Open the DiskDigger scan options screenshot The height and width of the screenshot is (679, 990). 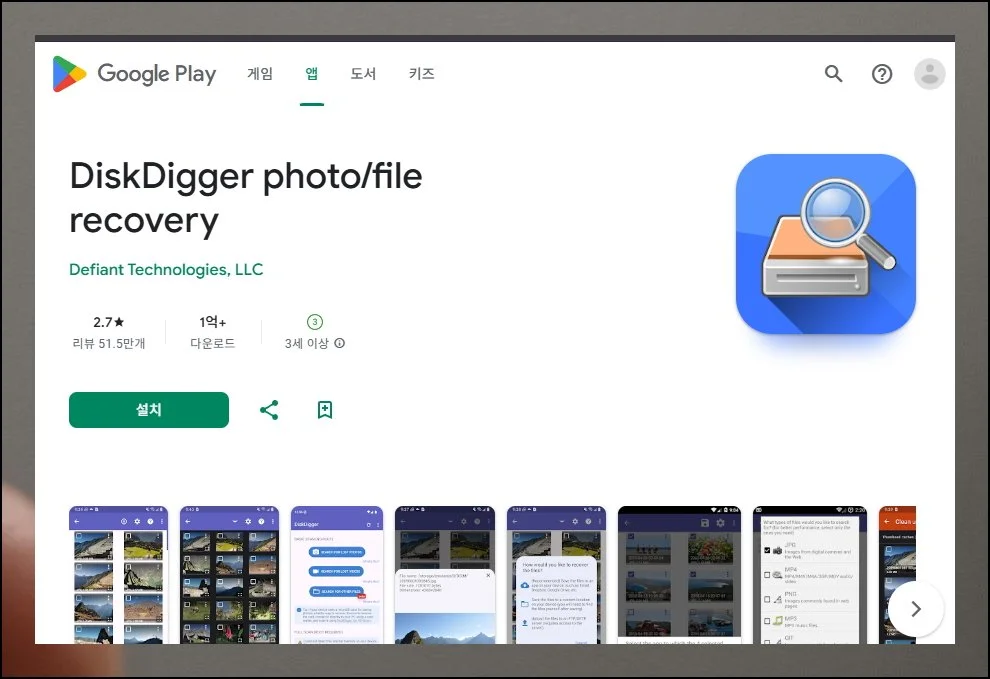pos(336,574)
